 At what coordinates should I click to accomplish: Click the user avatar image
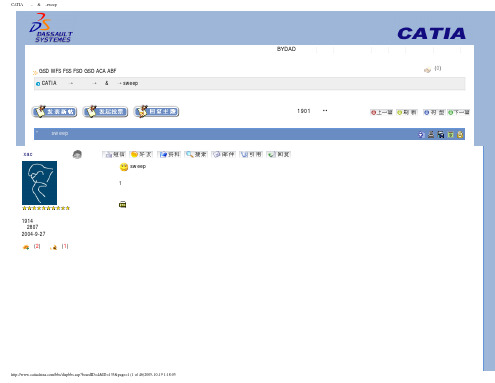39,183
